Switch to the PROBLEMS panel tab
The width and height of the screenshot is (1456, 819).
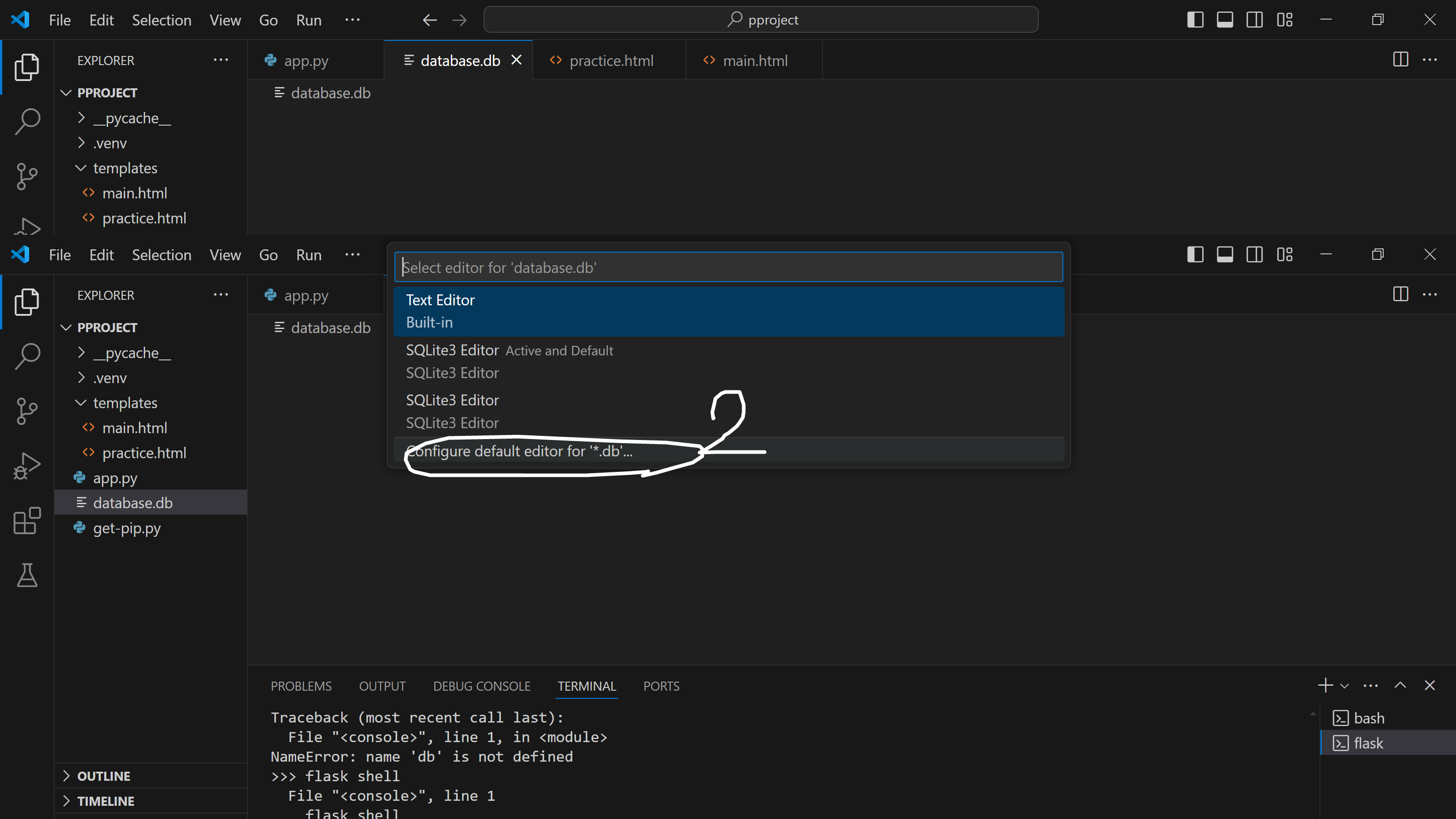click(301, 686)
